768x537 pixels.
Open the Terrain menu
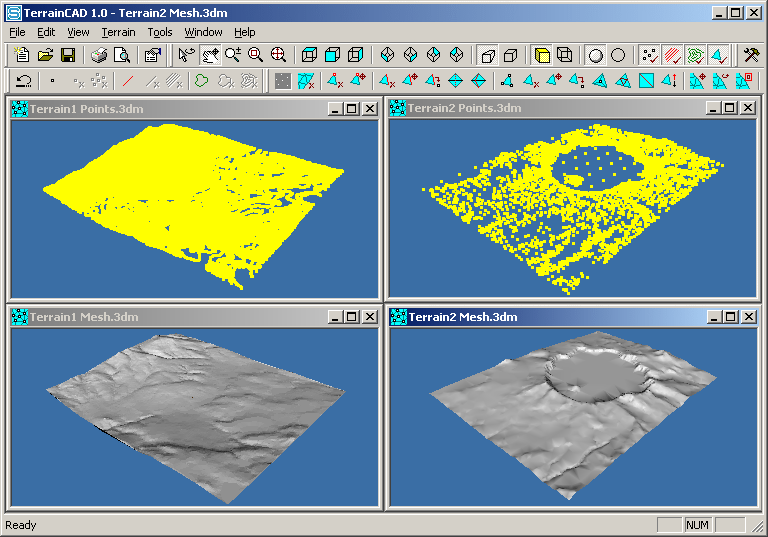pyautogui.click(x=119, y=32)
